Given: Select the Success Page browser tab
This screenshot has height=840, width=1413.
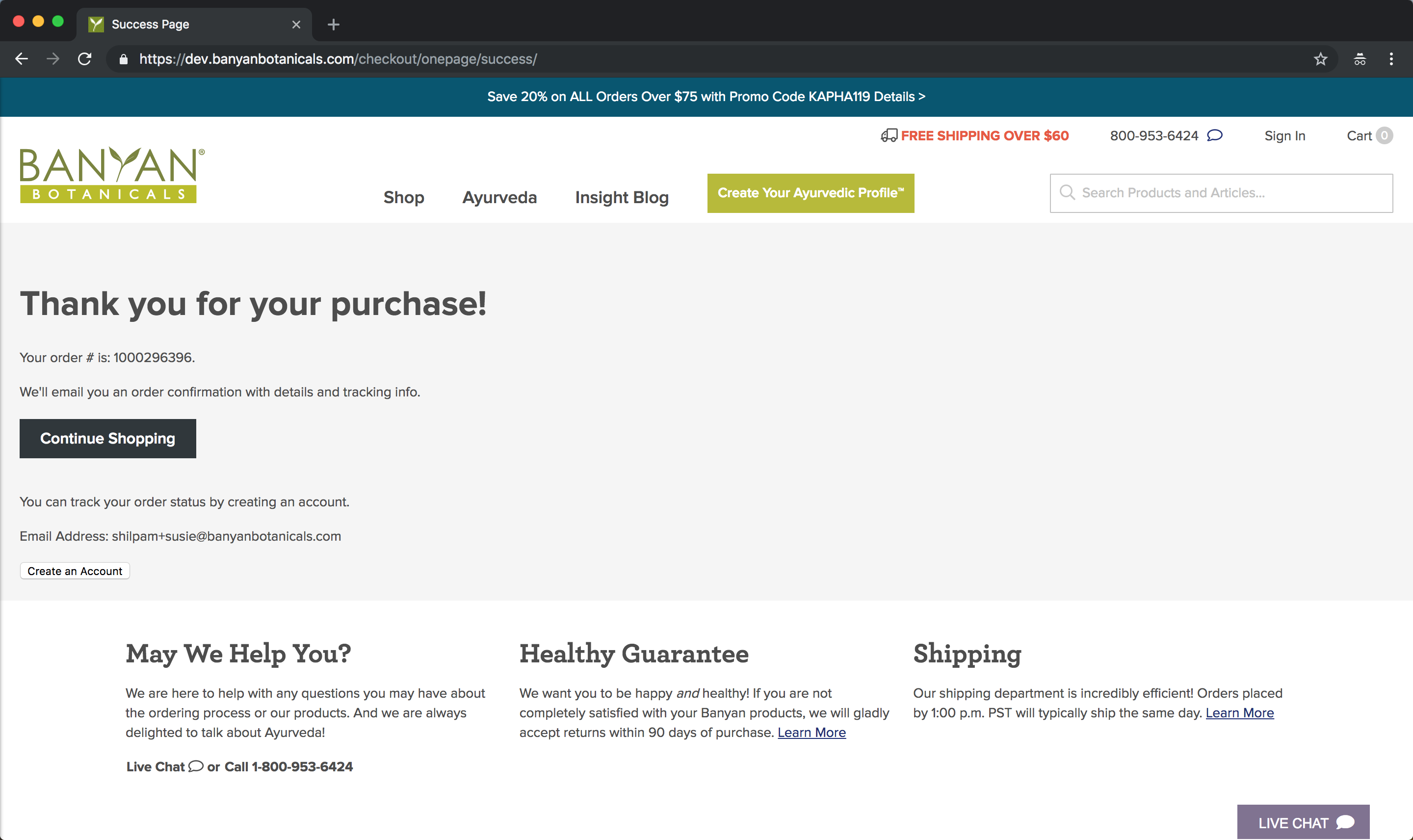Looking at the screenshot, I should click(x=194, y=25).
